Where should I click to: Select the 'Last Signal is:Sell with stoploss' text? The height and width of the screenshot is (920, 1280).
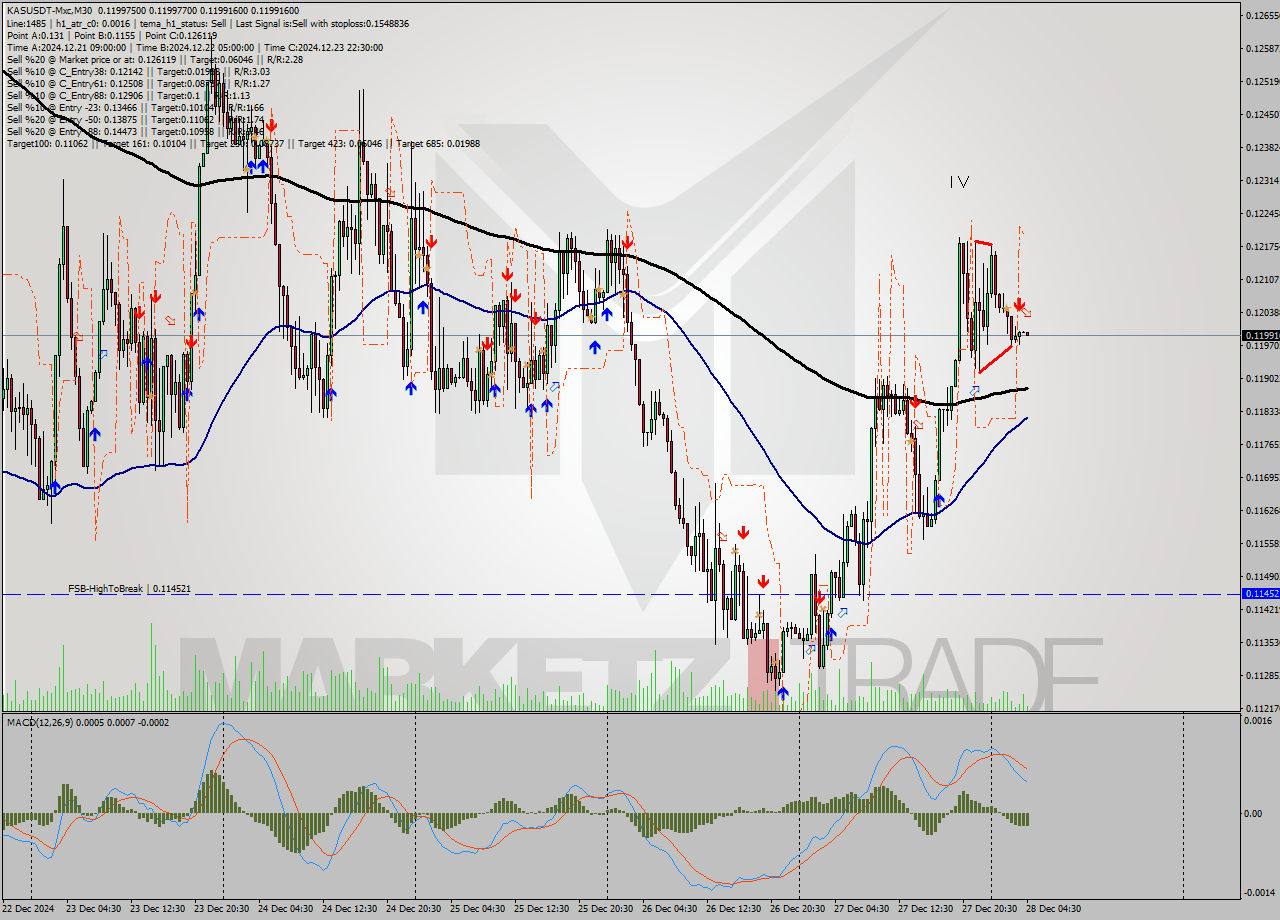click(x=324, y=23)
